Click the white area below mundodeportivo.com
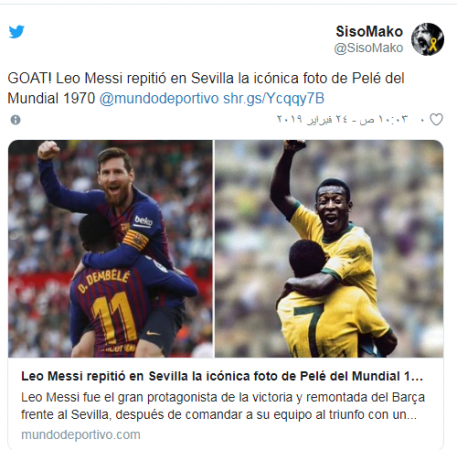 click(x=225, y=446)
